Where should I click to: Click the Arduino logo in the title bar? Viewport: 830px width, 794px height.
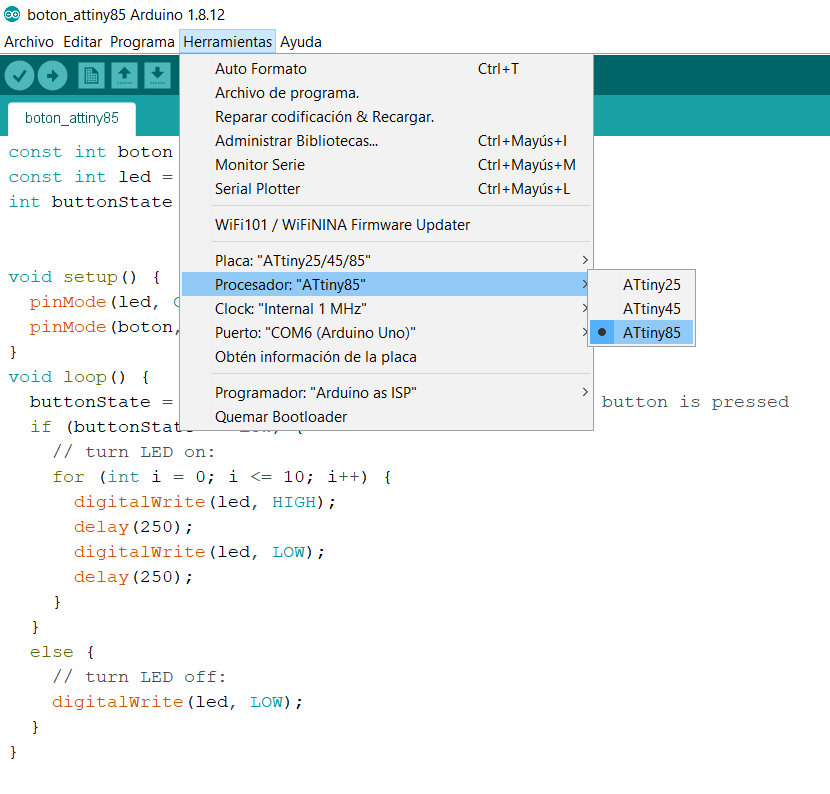12,15
